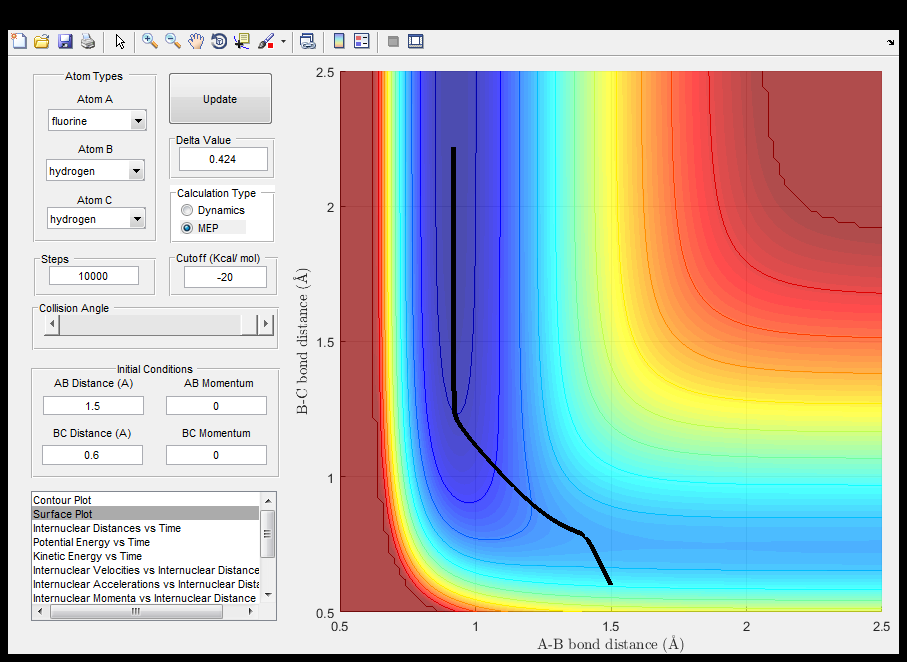Screen dimensions: 907x662
Task: Expand the Atom B hydrogen dropdown
Action: pyautogui.click(x=138, y=171)
